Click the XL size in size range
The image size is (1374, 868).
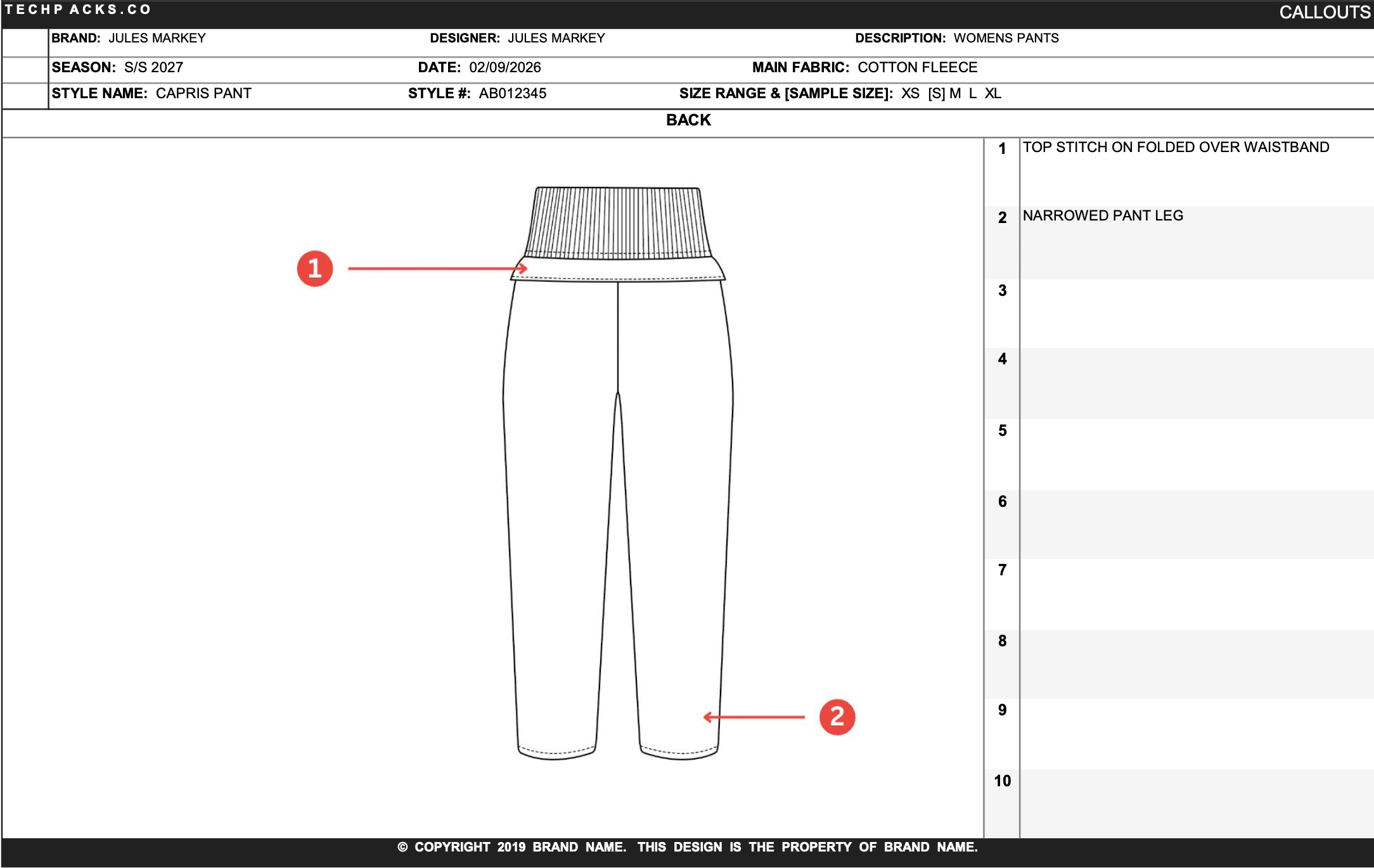993,93
